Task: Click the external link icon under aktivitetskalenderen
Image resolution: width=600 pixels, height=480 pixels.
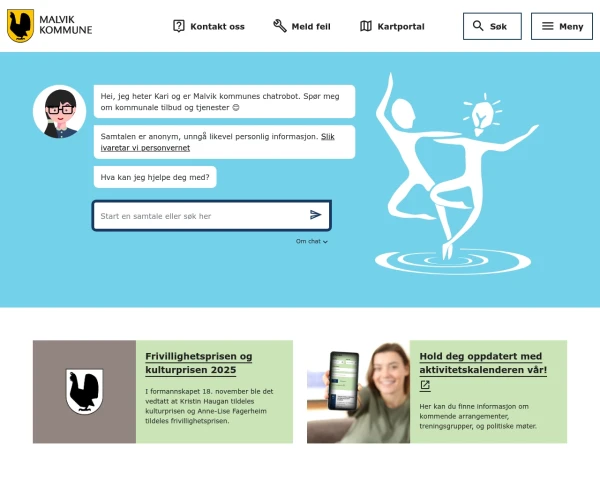Action: coord(425,385)
